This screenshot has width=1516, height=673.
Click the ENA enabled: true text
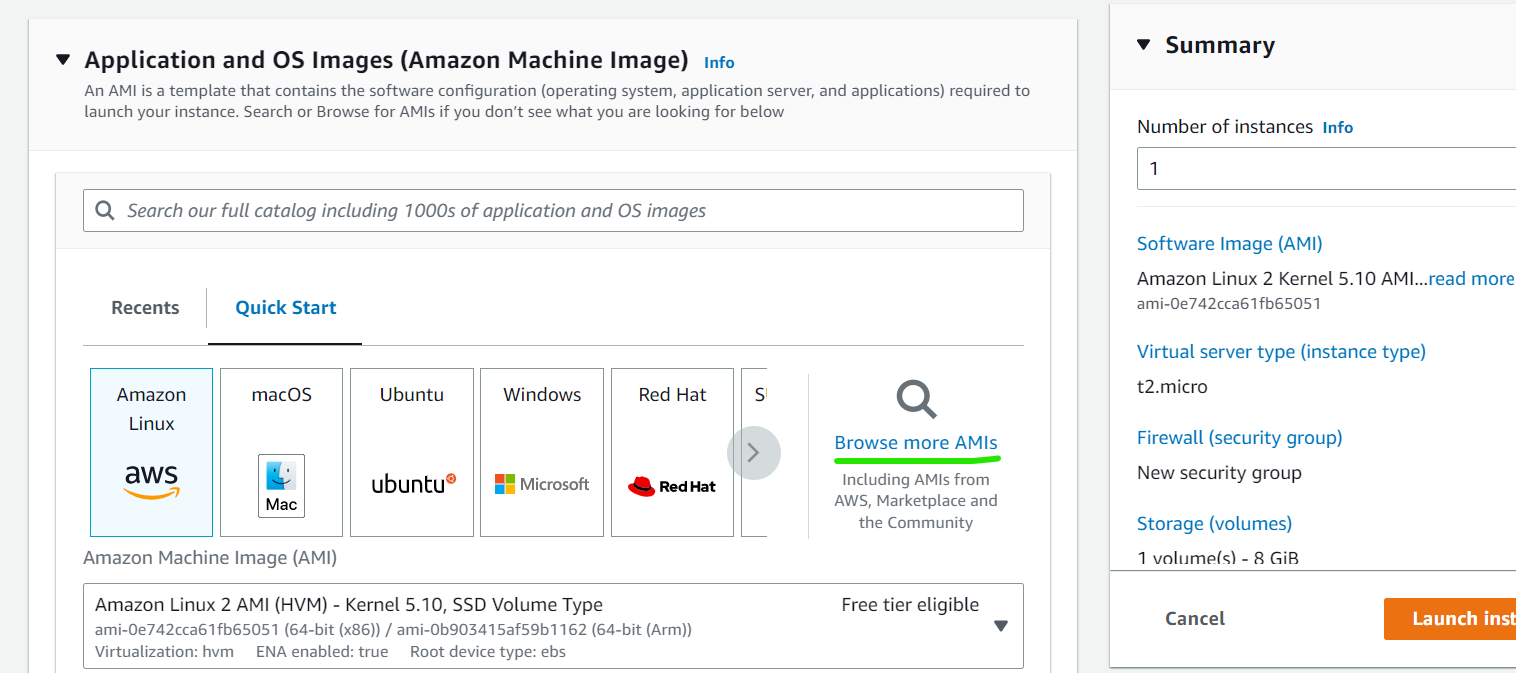(322, 652)
